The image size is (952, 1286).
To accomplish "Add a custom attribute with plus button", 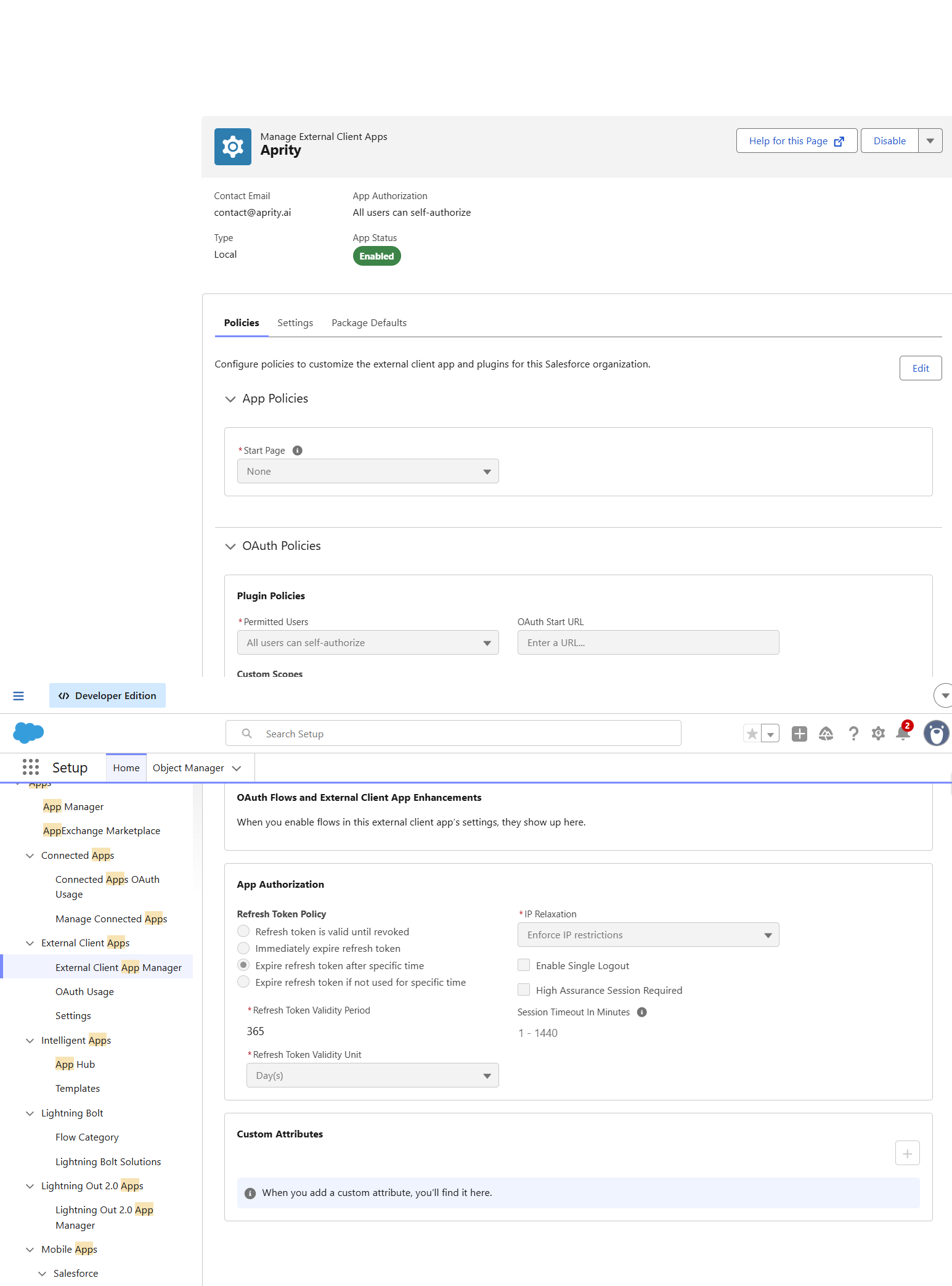I will pyautogui.click(x=907, y=1153).
